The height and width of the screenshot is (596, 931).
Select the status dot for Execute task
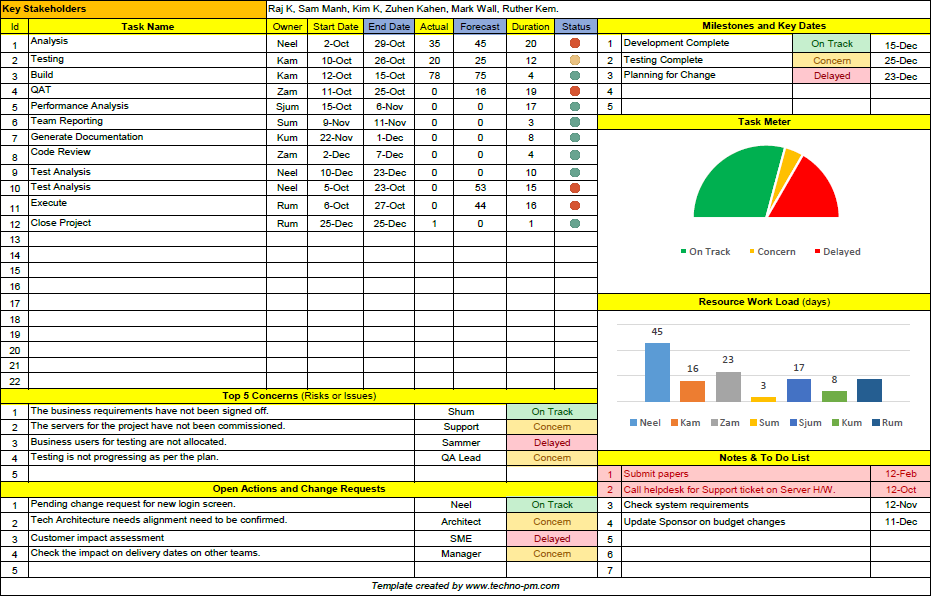(575, 205)
